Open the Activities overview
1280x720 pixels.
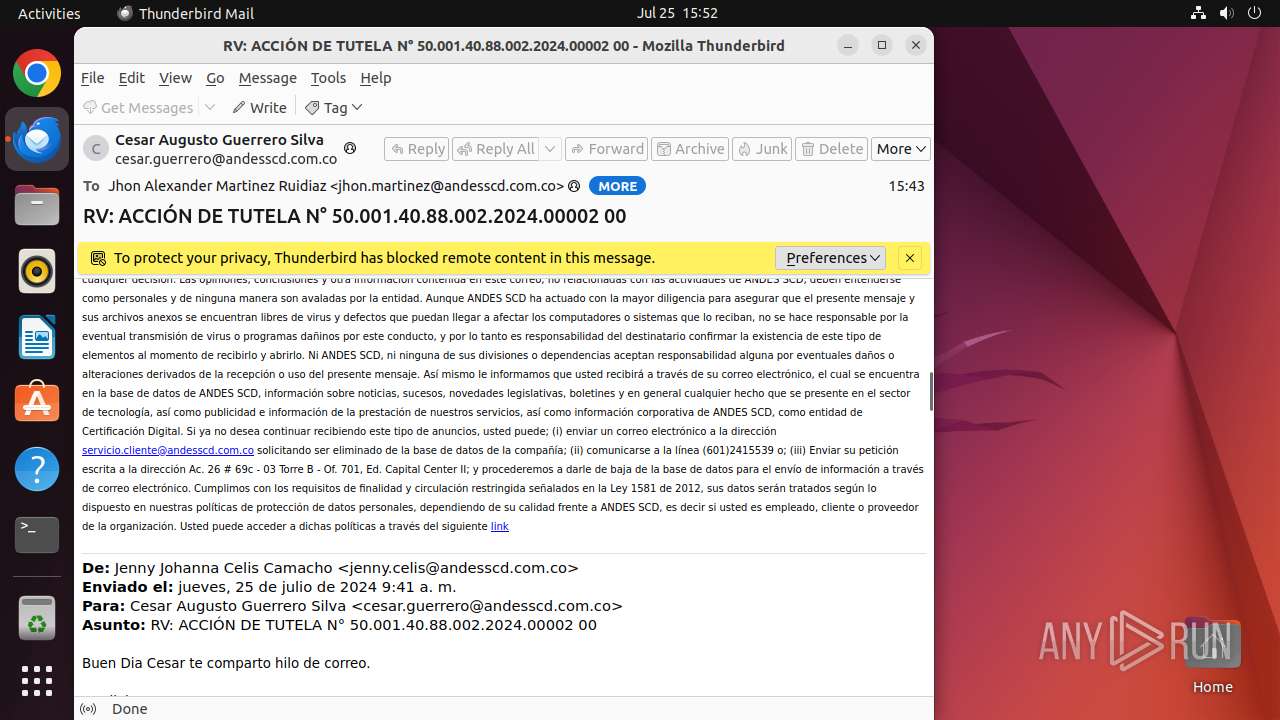49,13
